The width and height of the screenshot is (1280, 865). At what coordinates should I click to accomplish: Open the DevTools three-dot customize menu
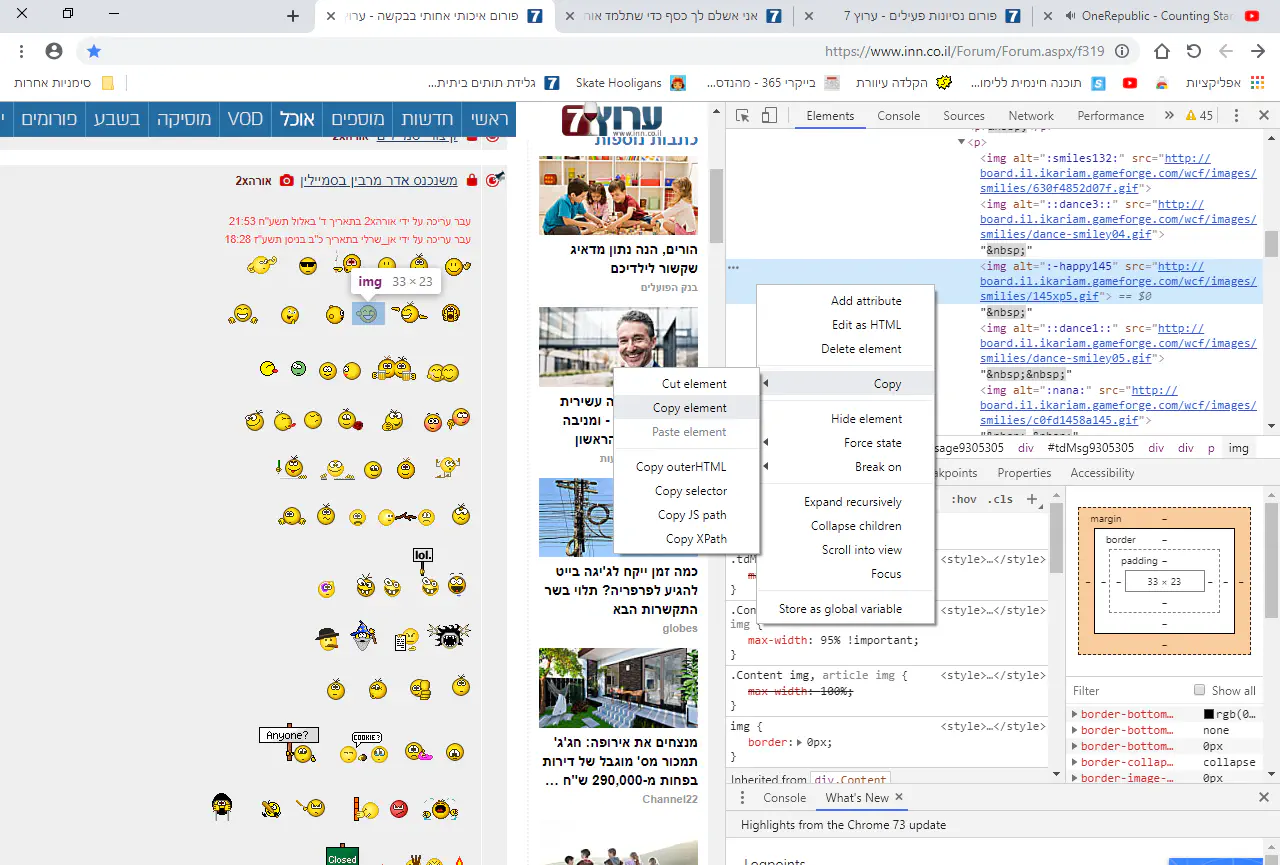[x=1236, y=116]
